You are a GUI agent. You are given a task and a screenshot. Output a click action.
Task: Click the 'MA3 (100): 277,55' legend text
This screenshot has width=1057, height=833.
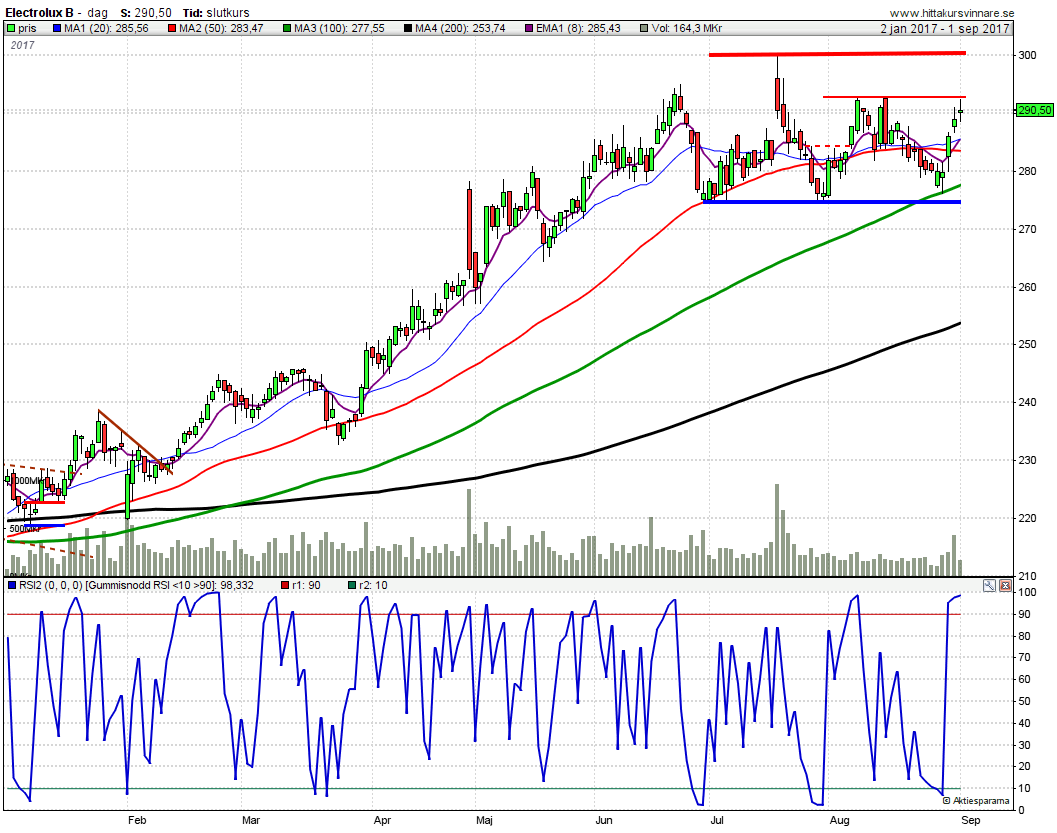pyautogui.click(x=339, y=28)
